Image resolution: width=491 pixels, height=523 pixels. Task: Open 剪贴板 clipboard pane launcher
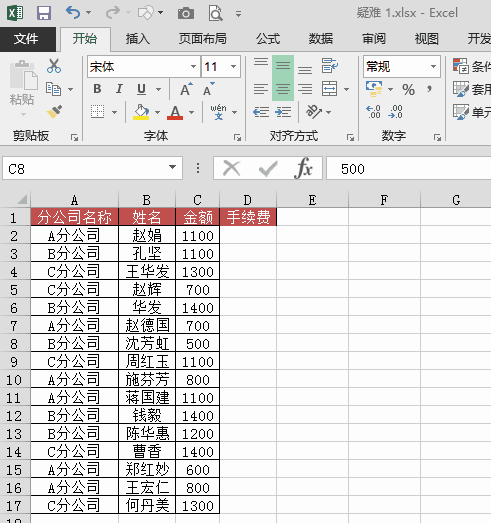(x=74, y=137)
